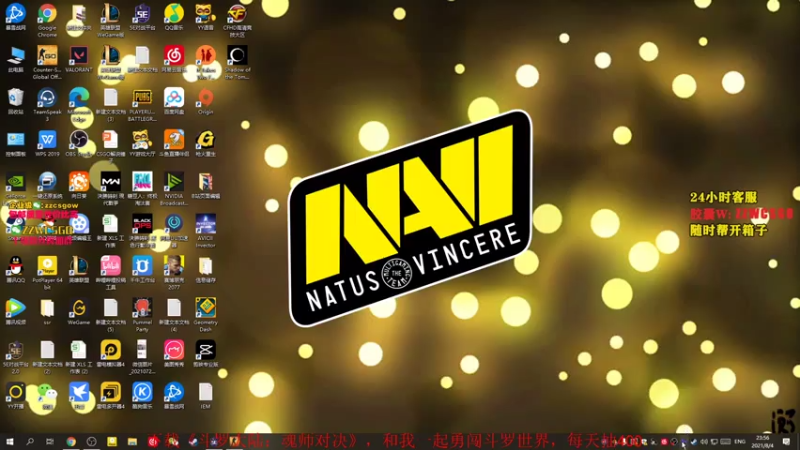
Task: Open the pink 哔哩哔哩投稿工具 shortcut
Action: pyautogui.click(x=110, y=273)
